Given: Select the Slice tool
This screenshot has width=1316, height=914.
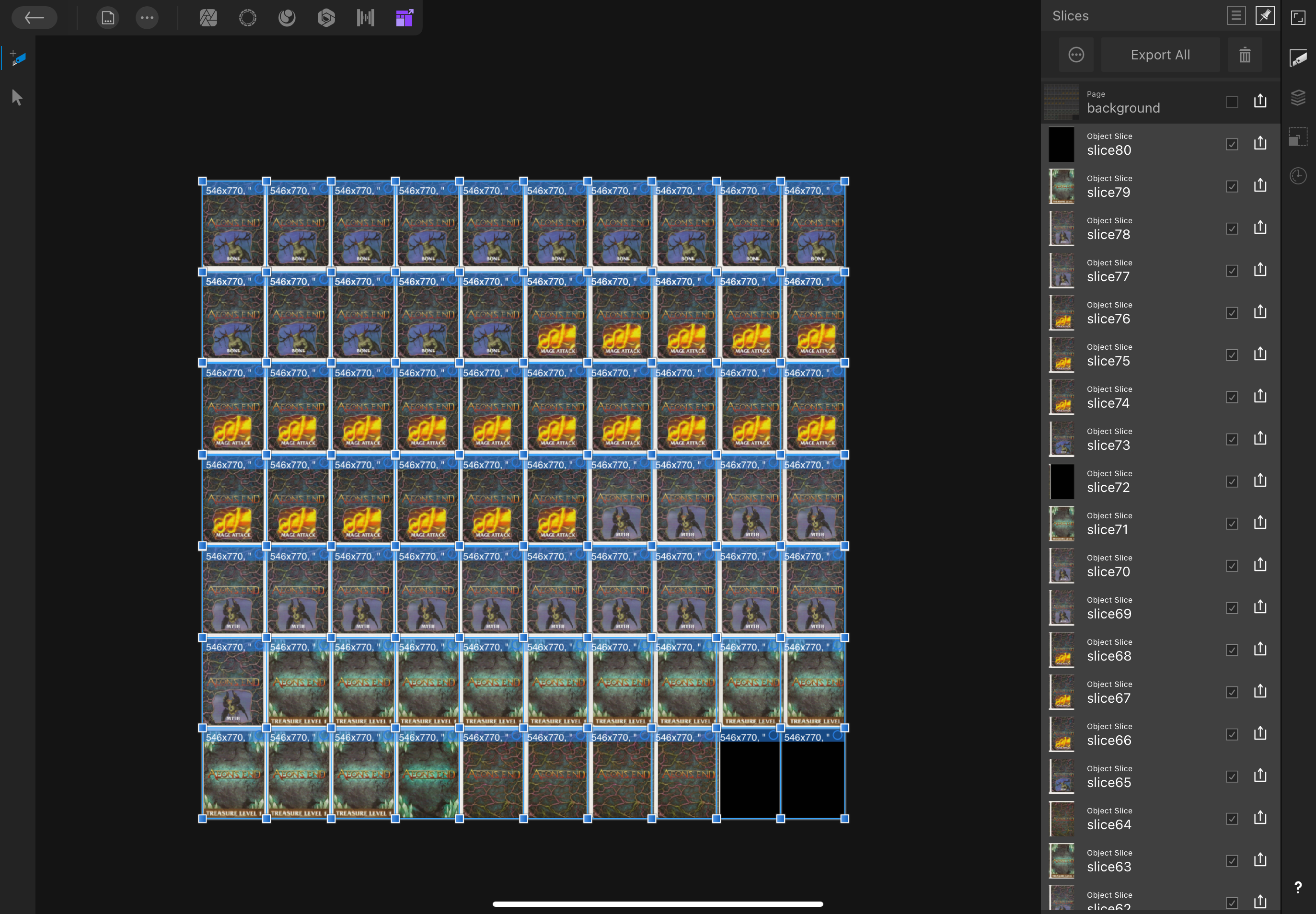Looking at the screenshot, I should point(18,58).
